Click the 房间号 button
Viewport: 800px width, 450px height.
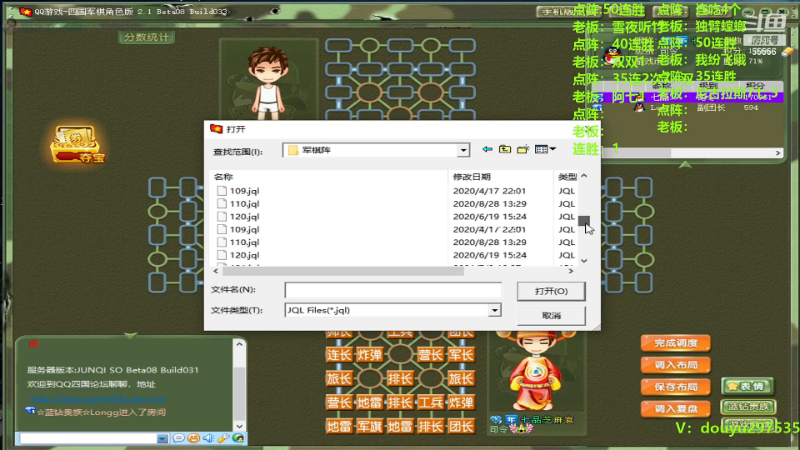point(764,40)
